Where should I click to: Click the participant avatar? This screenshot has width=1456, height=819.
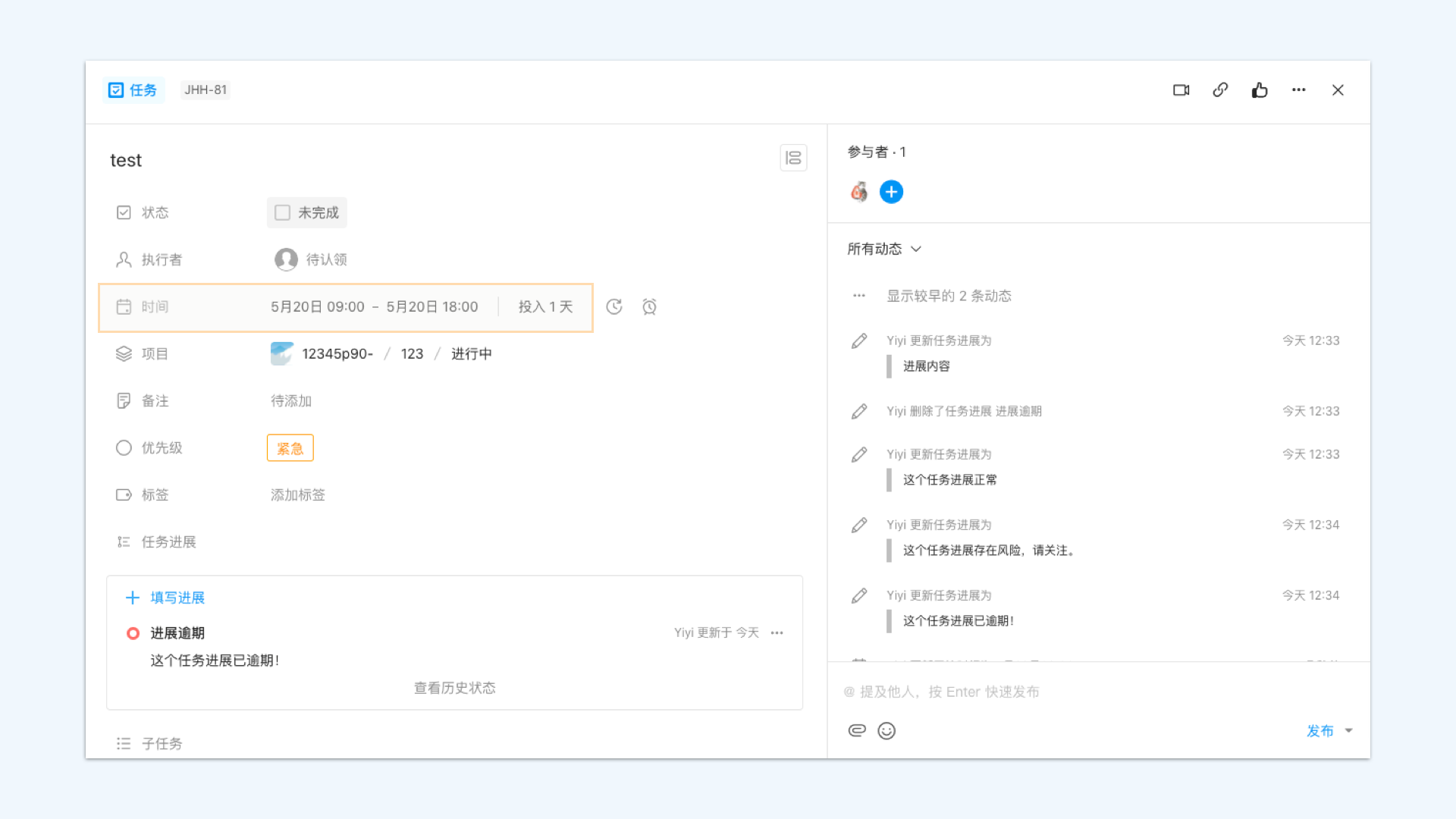[859, 192]
